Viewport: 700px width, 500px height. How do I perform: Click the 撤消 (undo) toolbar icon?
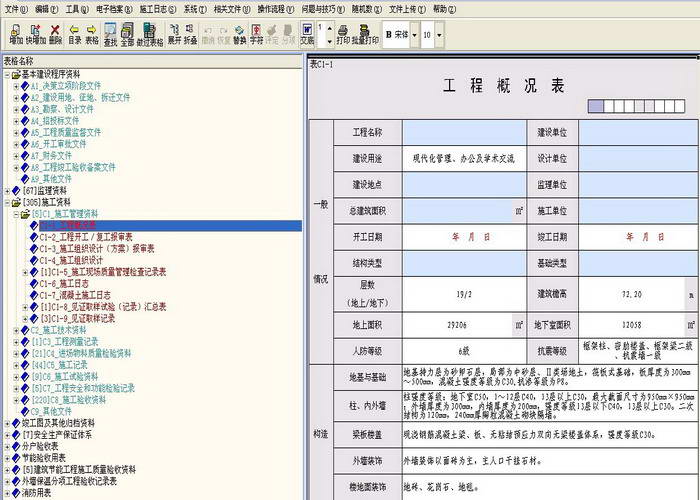click(208, 34)
